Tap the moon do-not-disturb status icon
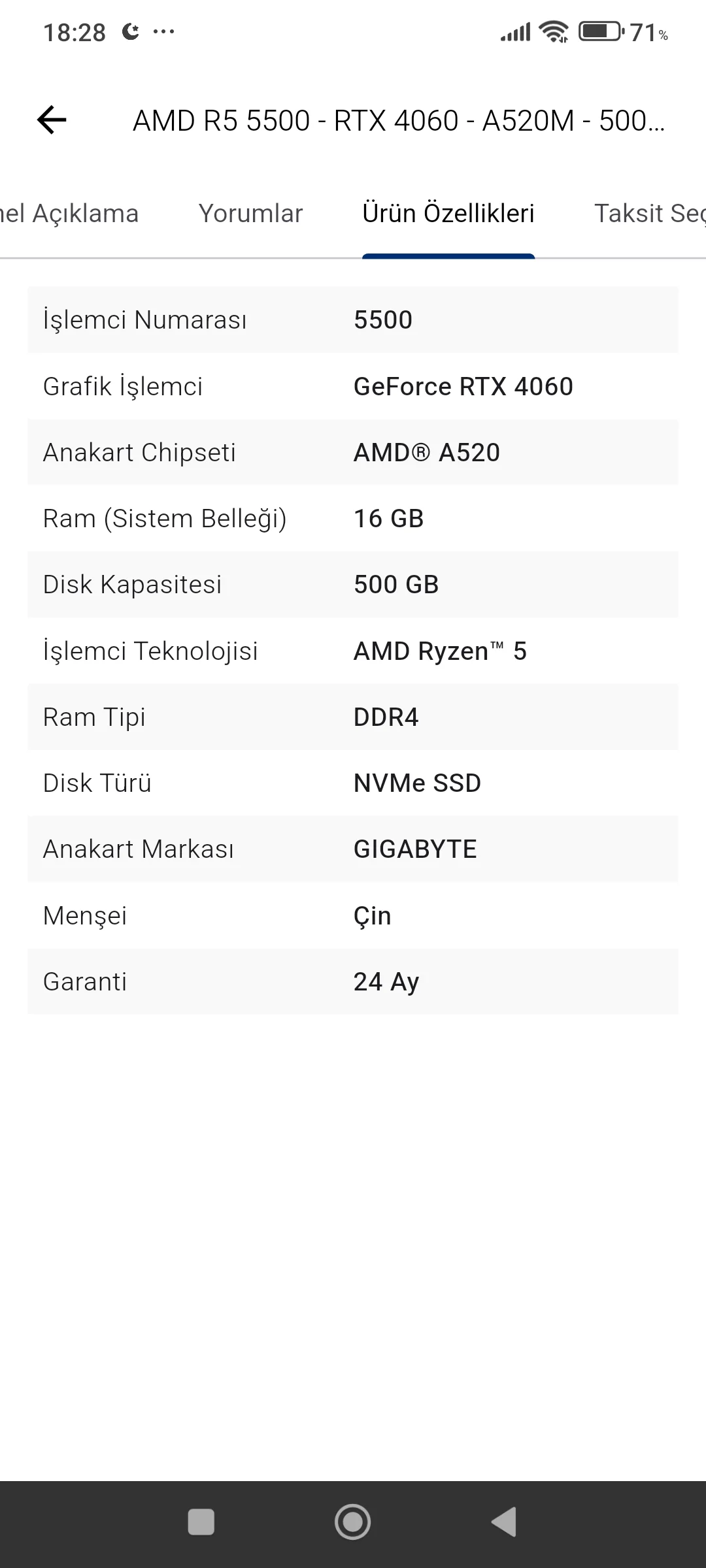This screenshot has width=706, height=1568. pyautogui.click(x=131, y=31)
